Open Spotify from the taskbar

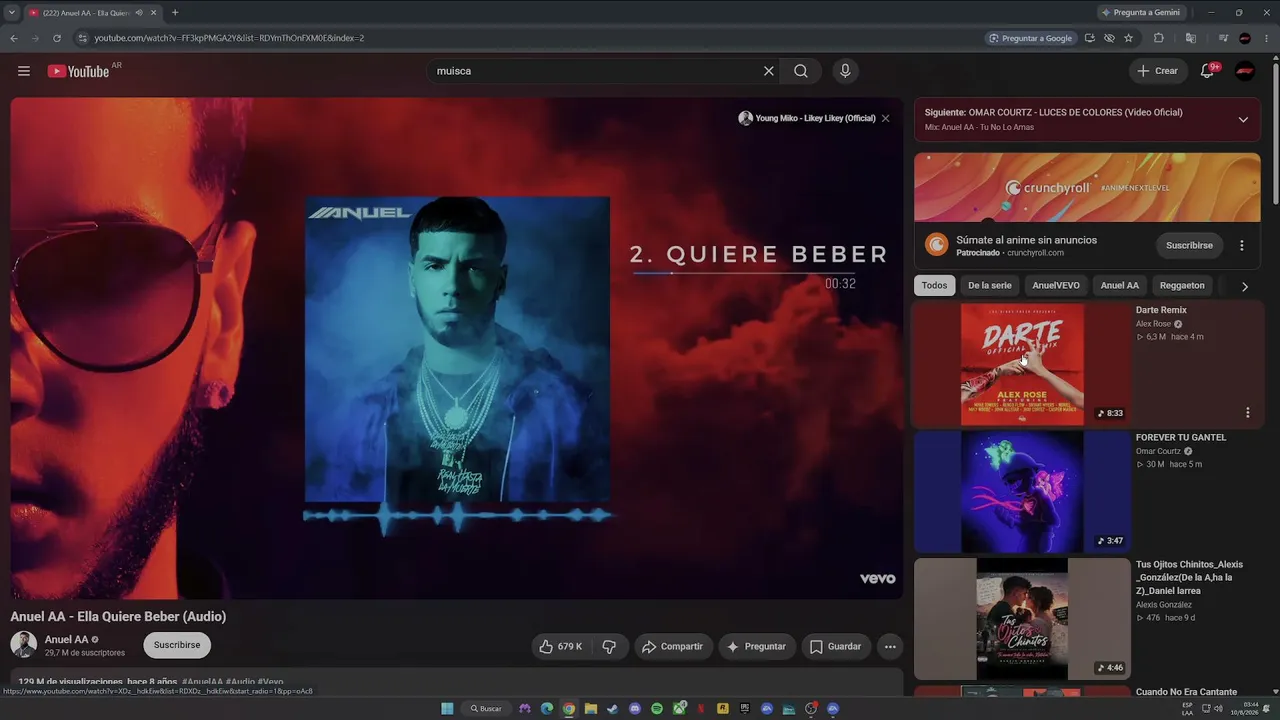point(657,709)
